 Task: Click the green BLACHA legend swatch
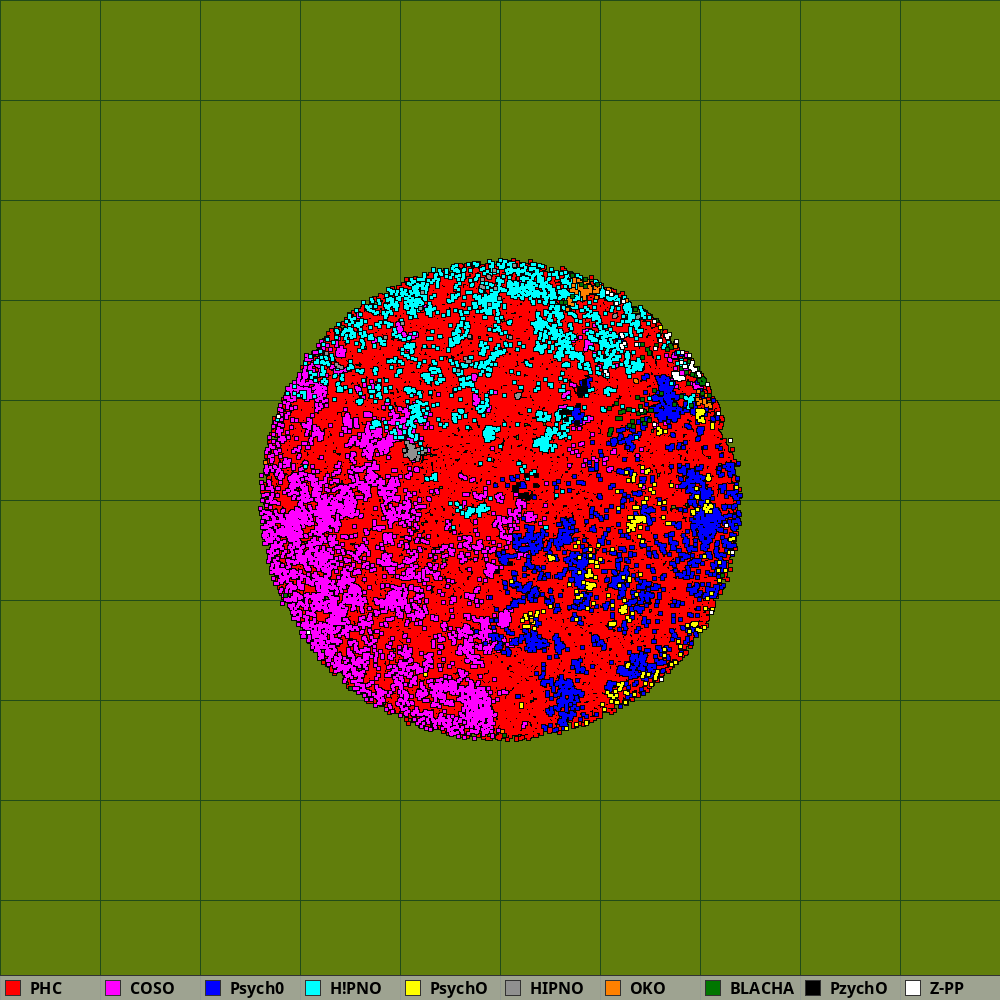(x=713, y=988)
